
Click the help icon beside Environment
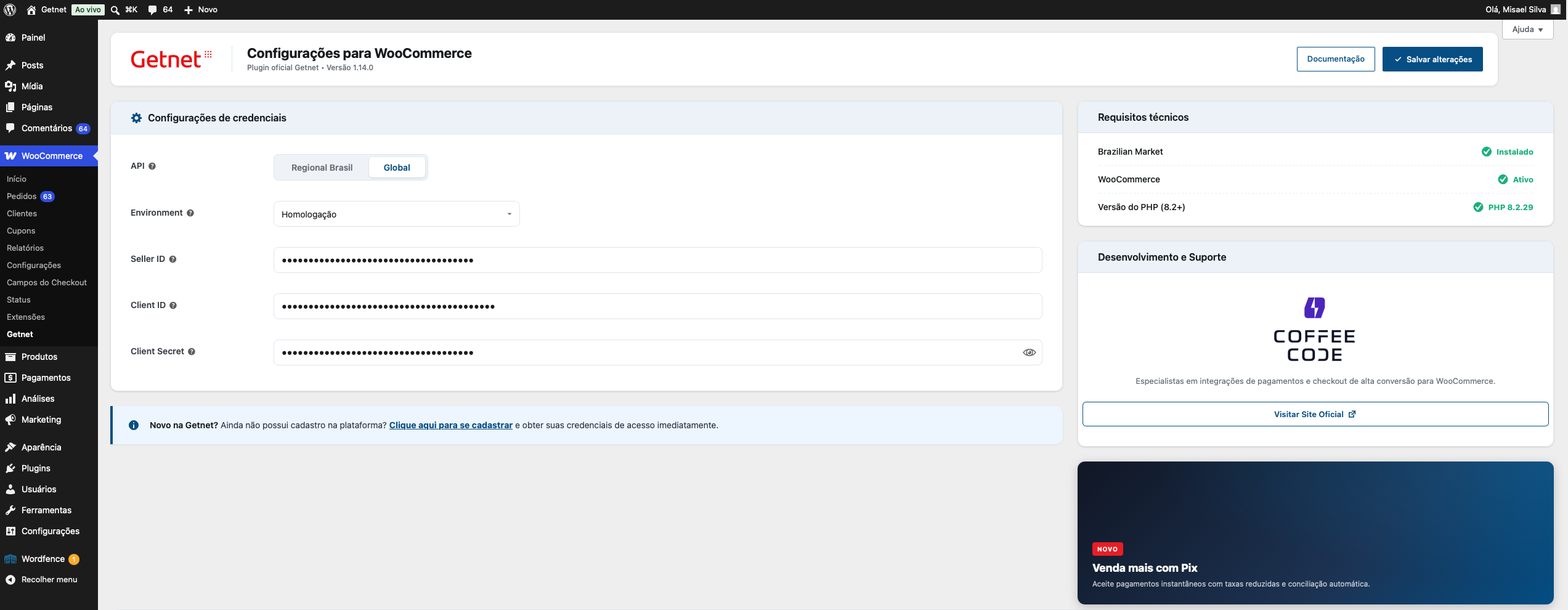pyautogui.click(x=190, y=213)
